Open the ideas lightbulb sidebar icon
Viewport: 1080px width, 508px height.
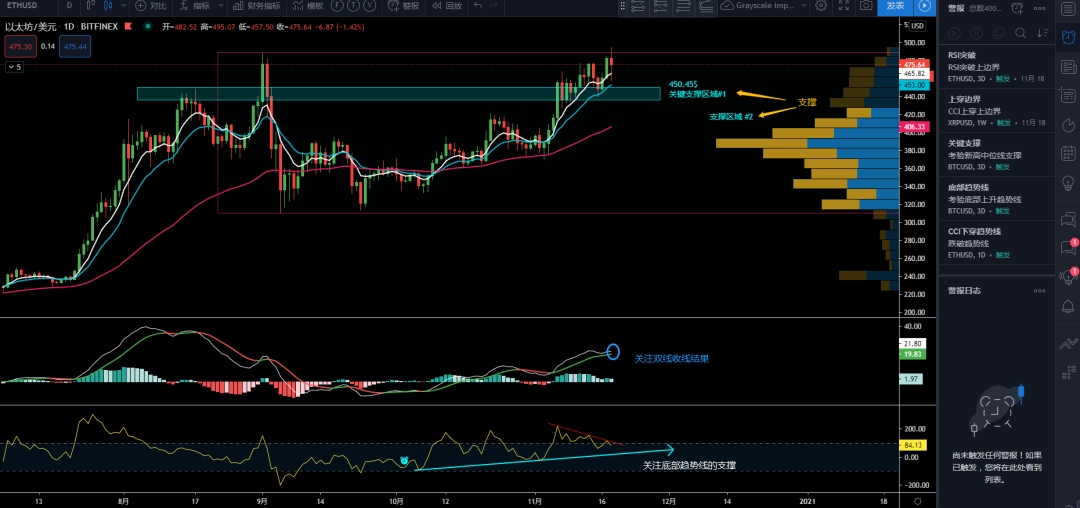[1068, 182]
